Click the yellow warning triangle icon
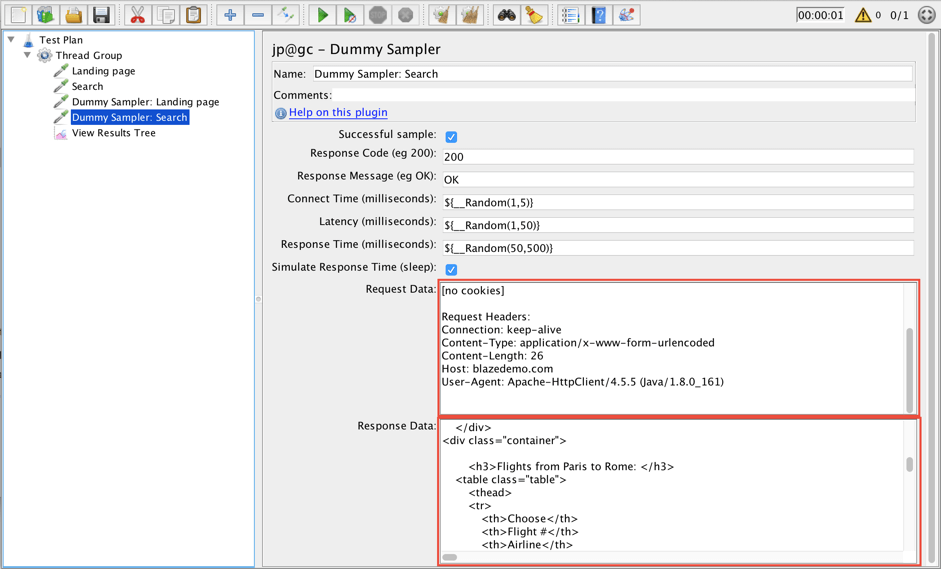The height and width of the screenshot is (569, 941). click(x=863, y=14)
